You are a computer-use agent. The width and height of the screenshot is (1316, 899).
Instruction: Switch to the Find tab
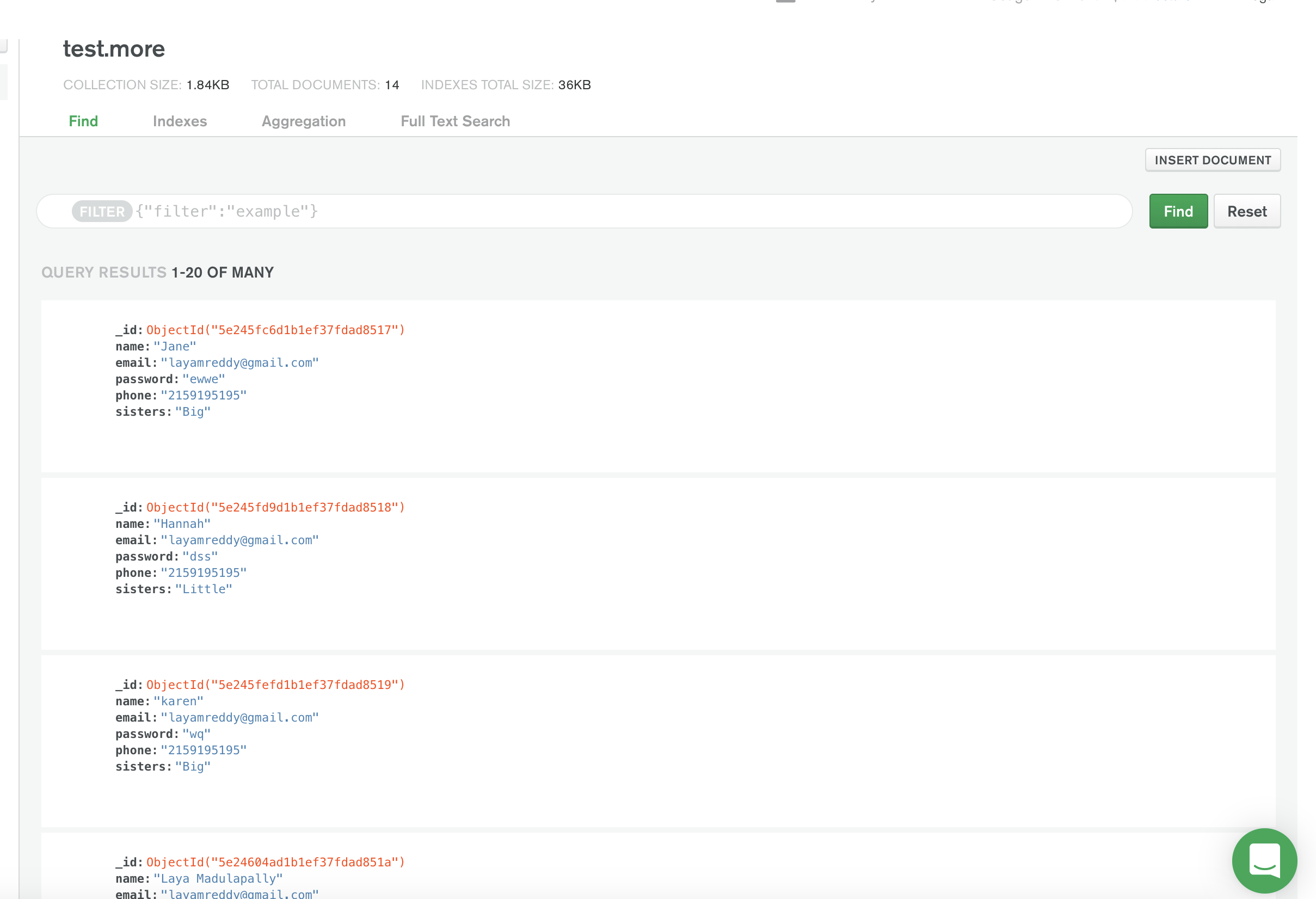pyautogui.click(x=83, y=121)
